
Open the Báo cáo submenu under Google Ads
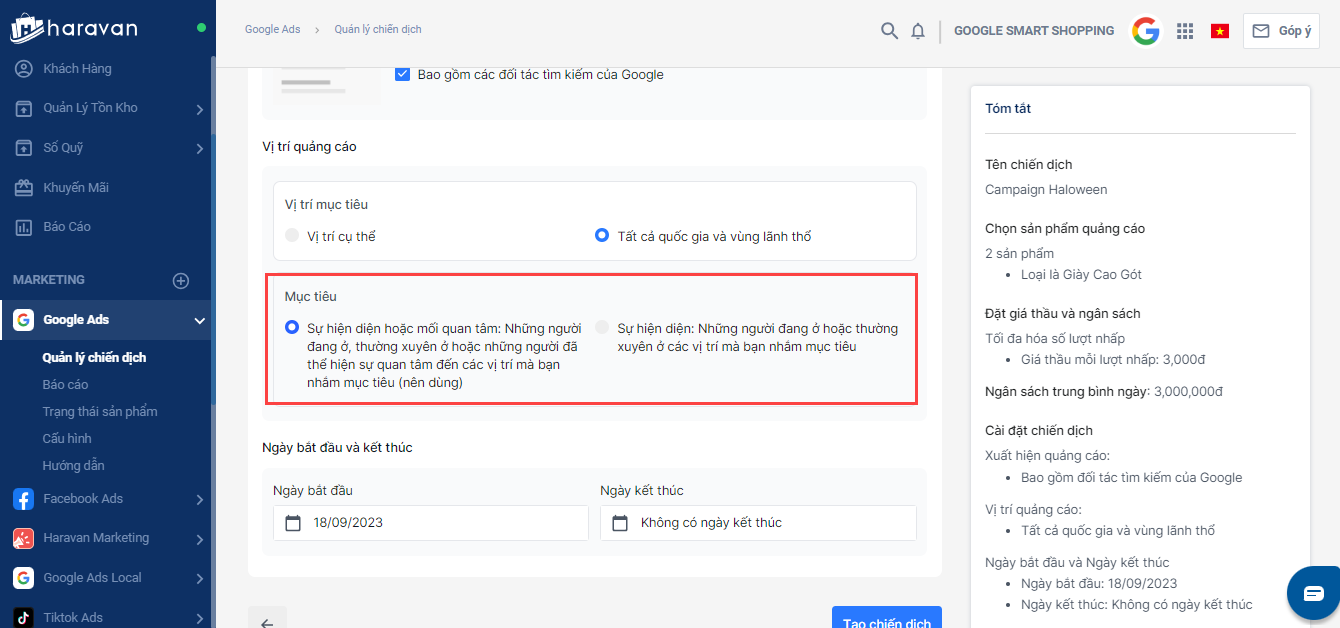click(x=65, y=384)
